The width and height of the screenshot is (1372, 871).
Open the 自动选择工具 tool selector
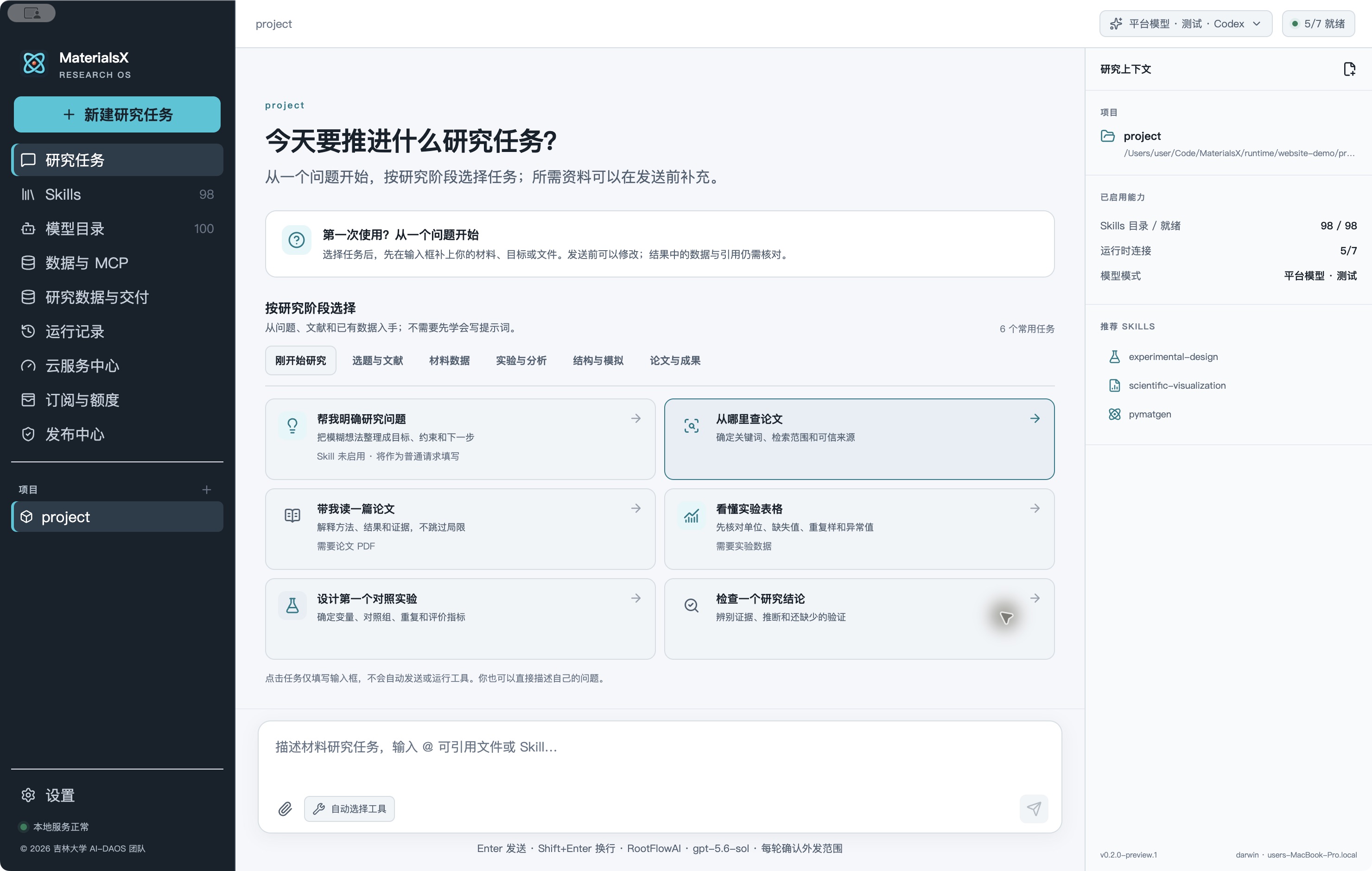coord(349,809)
